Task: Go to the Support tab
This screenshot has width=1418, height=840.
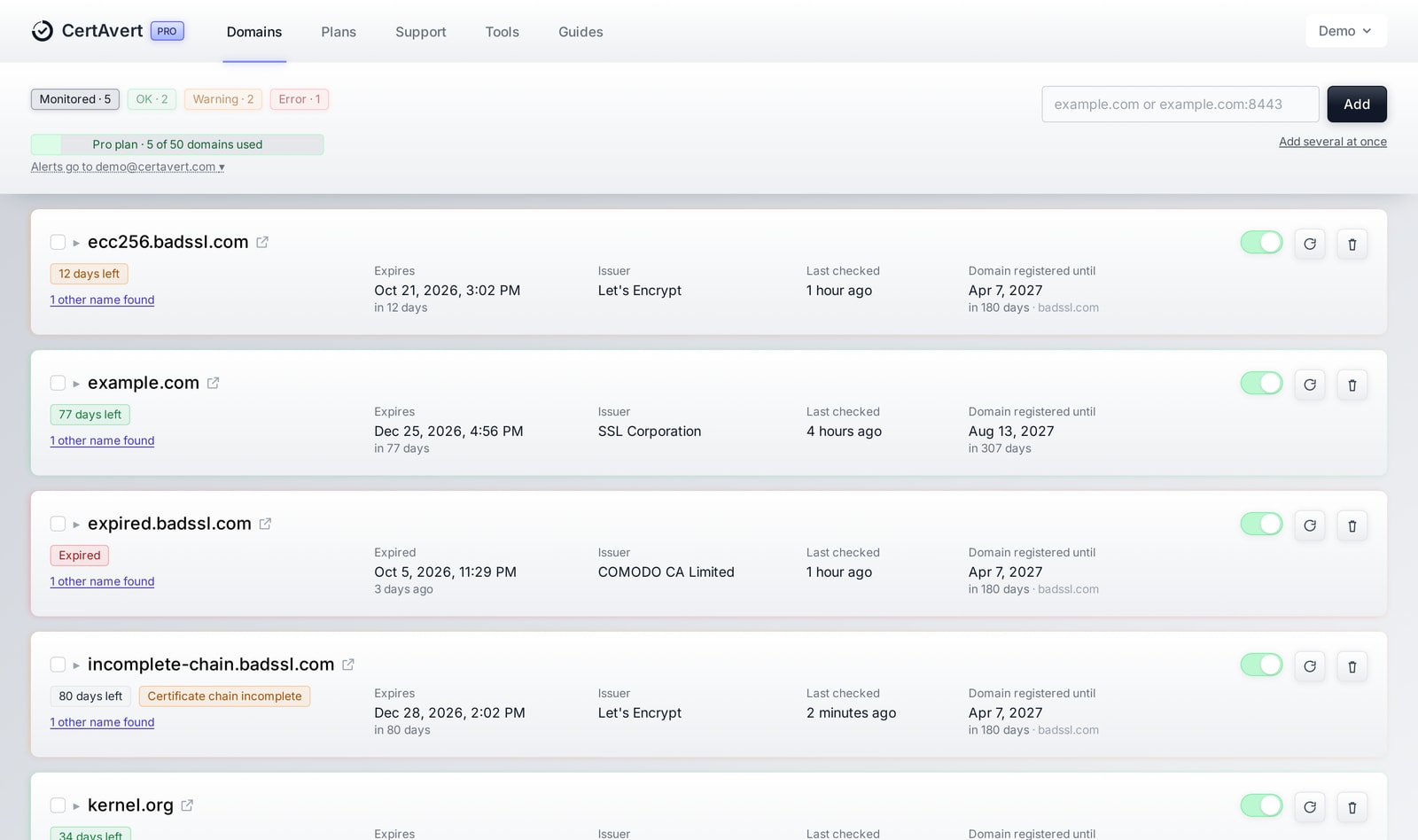Action: click(x=421, y=32)
